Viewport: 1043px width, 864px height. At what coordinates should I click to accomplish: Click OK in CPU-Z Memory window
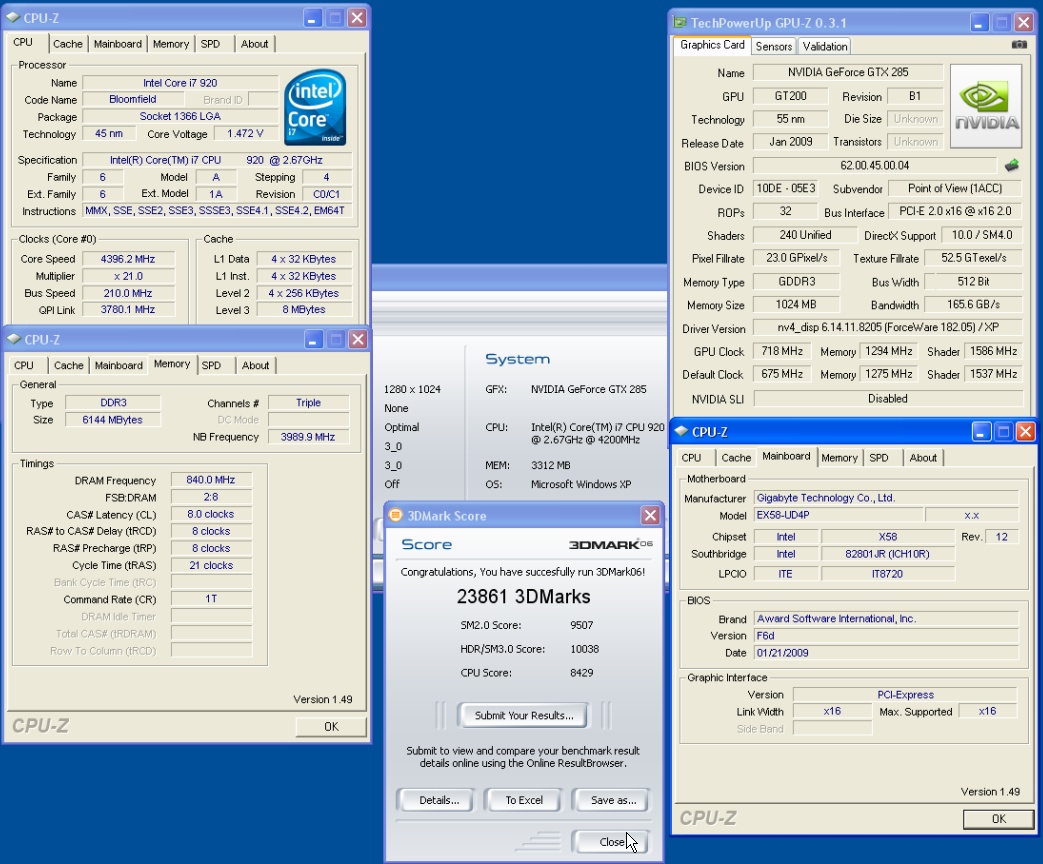pyautogui.click(x=331, y=726)
